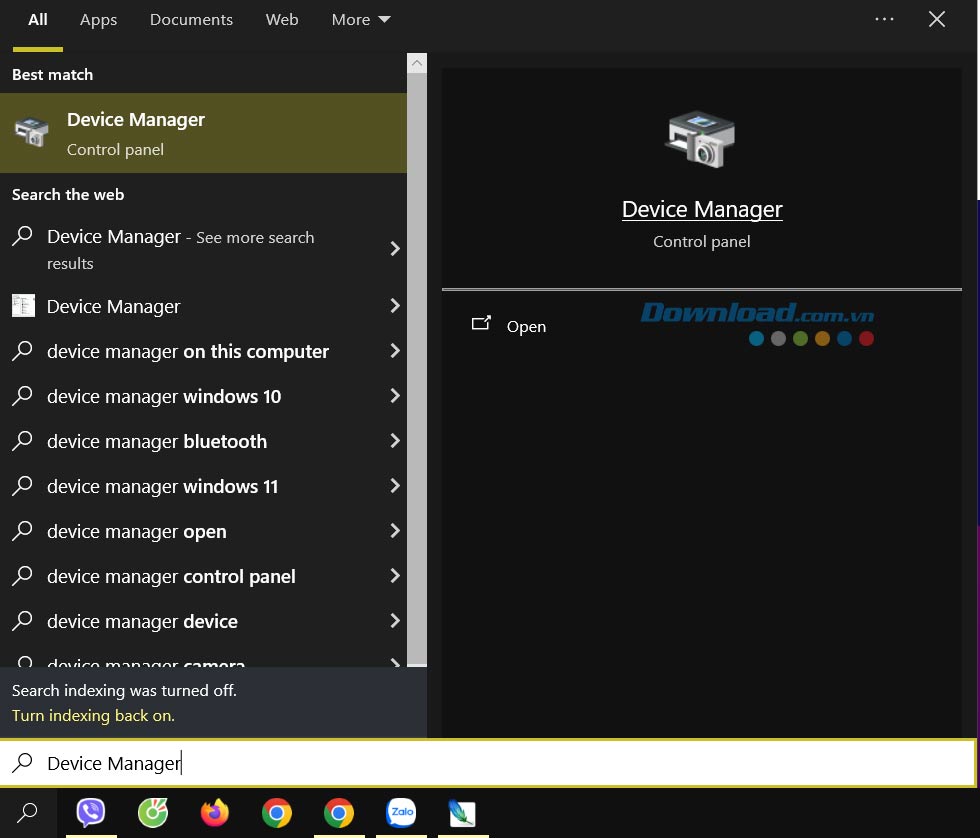Screen dimensions: 980x838
Task: Open Device Manager from Best match
Action: coord(136,132)
